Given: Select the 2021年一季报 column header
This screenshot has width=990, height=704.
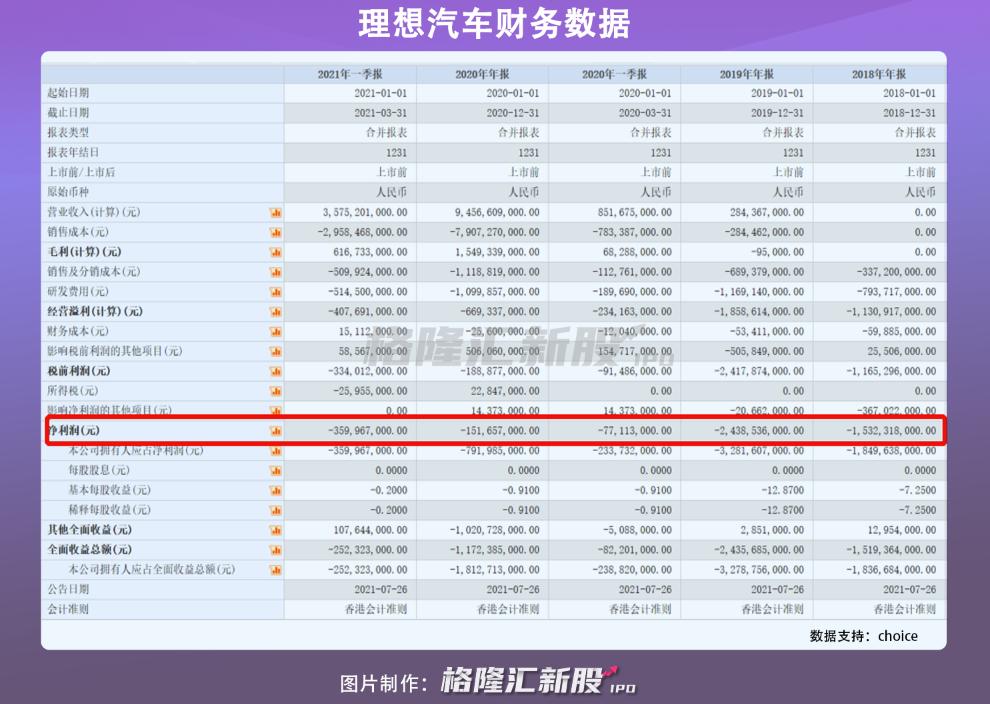Looking at the screenshot, I should [350, 74].
